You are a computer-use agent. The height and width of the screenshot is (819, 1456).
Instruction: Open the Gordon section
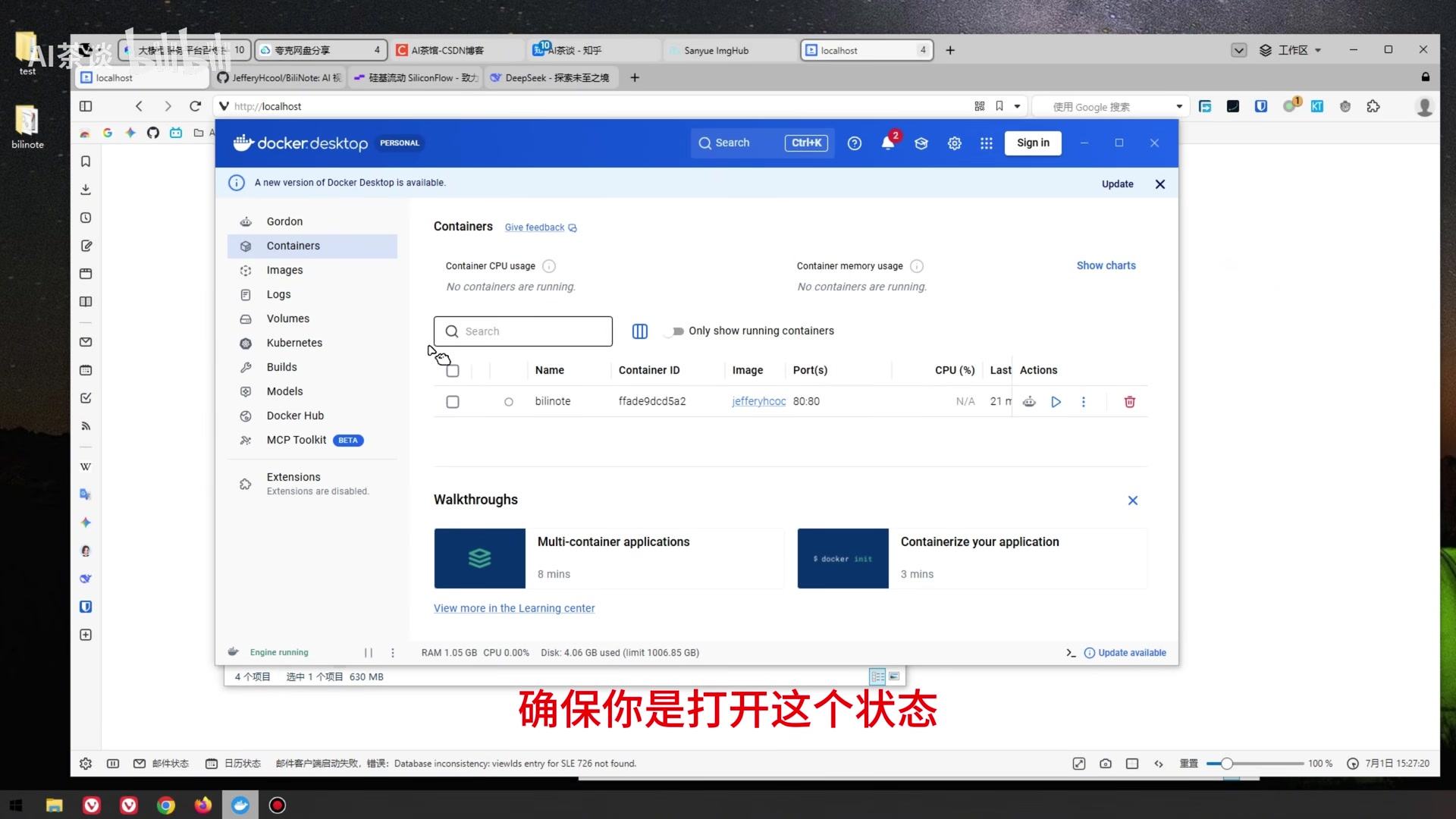click(312, 221)
